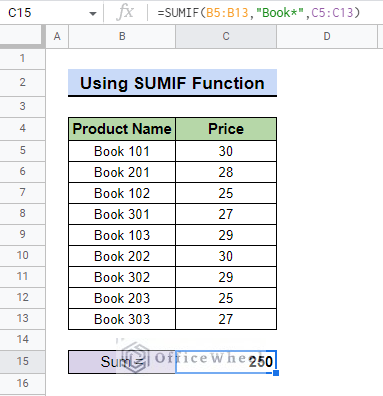Select row 6 header
Screen dimensions: 383x396
click(22, 172)
